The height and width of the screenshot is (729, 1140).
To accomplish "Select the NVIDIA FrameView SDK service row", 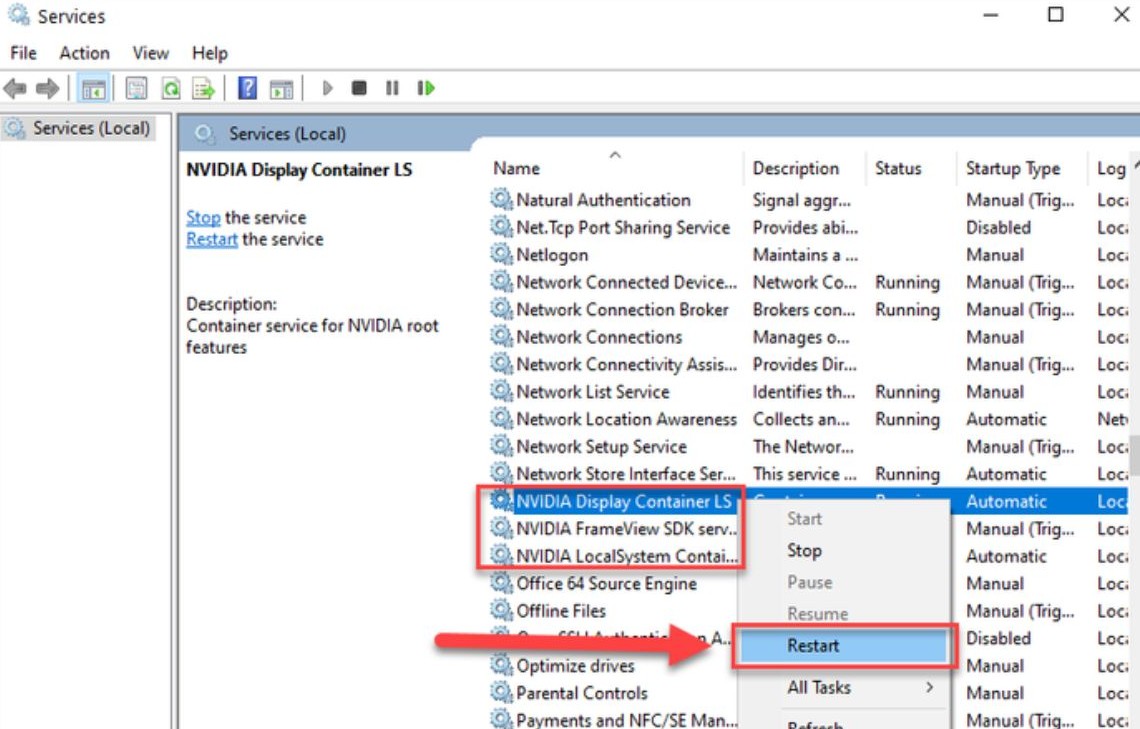I will point(626,529).
